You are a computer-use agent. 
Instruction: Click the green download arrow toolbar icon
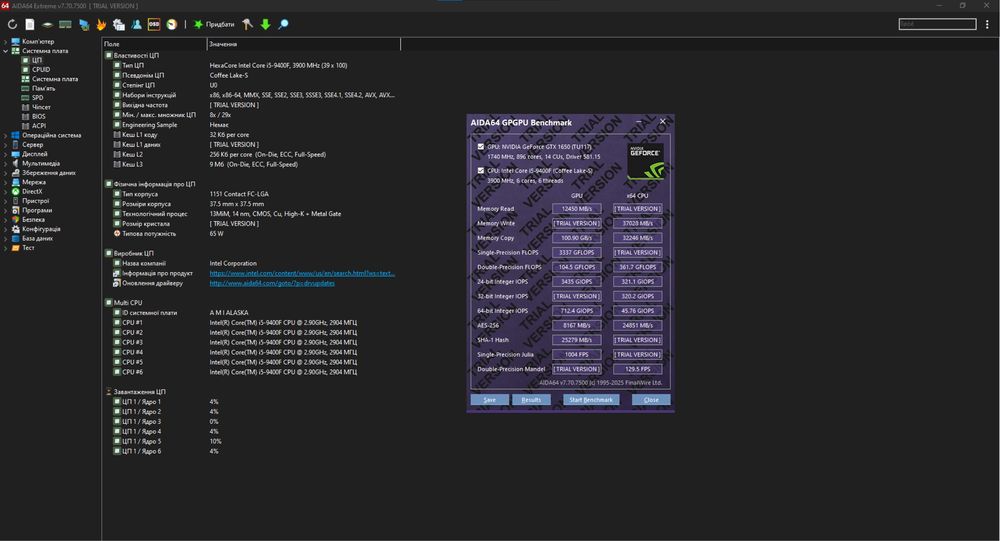265,24
